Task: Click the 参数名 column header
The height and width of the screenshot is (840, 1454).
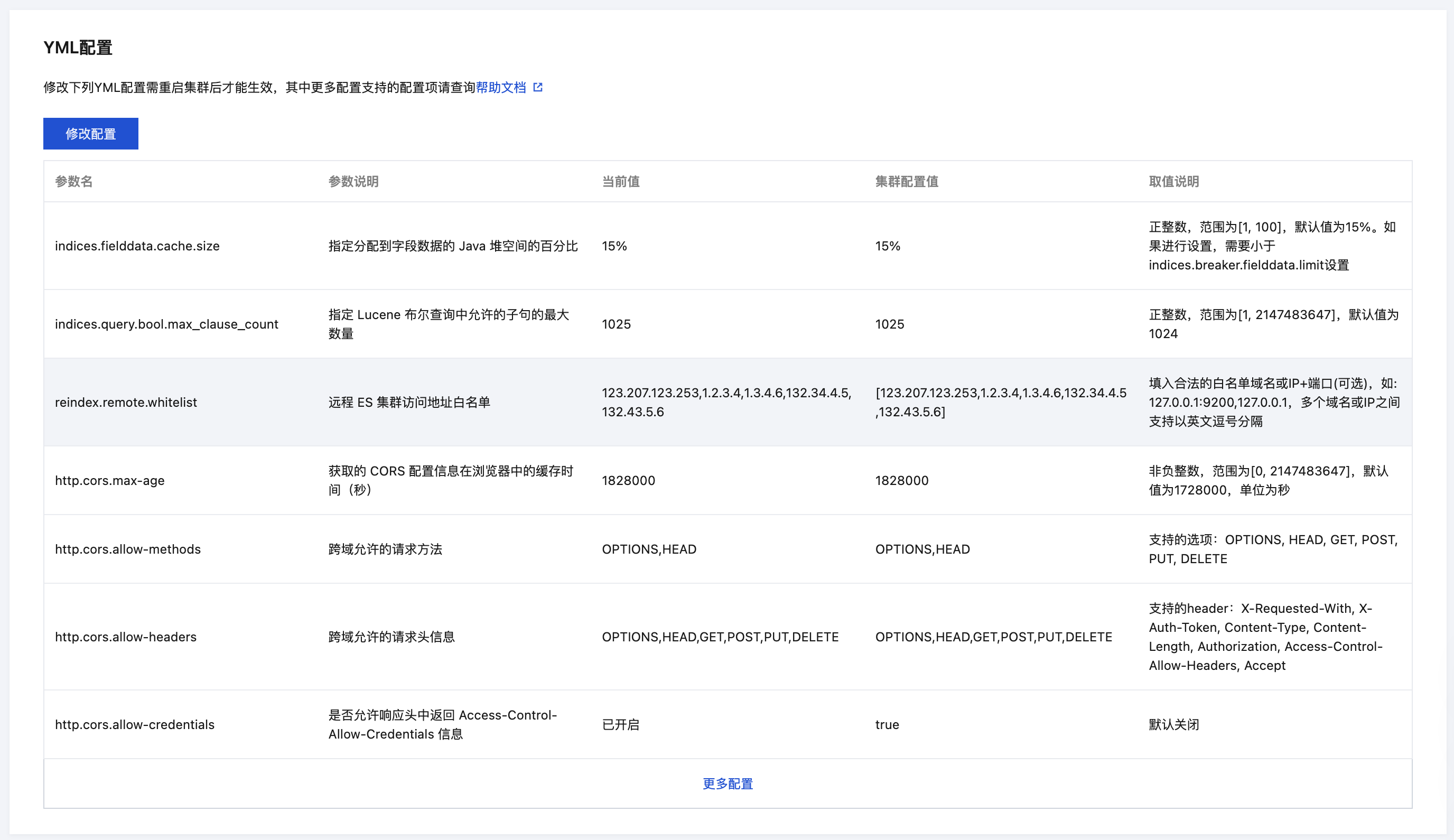Action: (74, 181)
